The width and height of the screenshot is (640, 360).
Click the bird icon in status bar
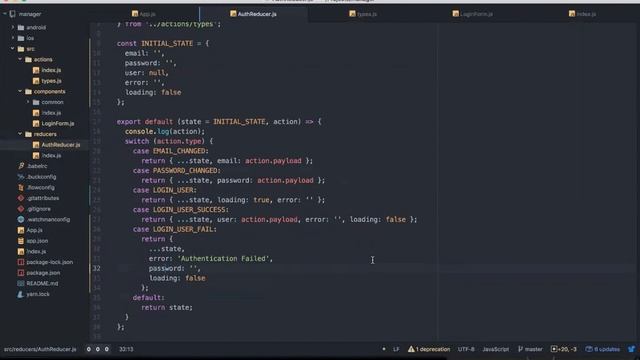point(631,349)
